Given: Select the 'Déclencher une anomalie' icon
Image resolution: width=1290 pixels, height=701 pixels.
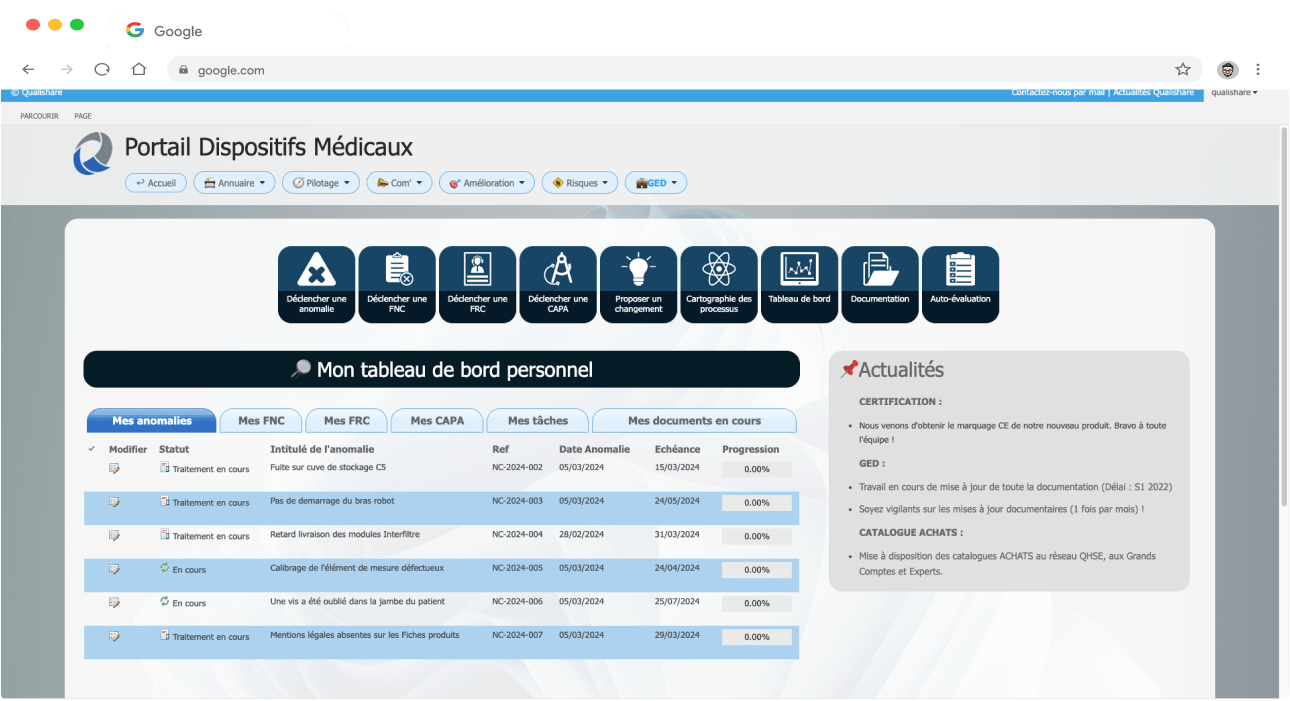Looking at the screenshot, I should click(x=316, y=284).
